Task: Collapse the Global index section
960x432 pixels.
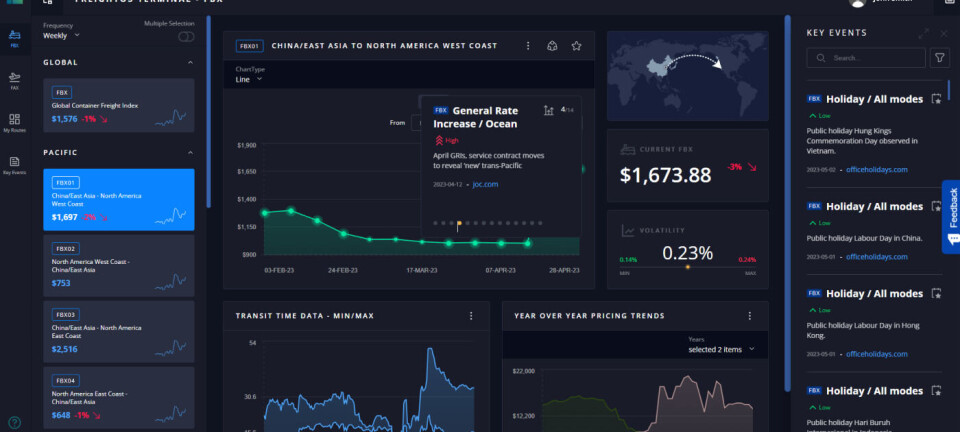Action: coord(191,62)
